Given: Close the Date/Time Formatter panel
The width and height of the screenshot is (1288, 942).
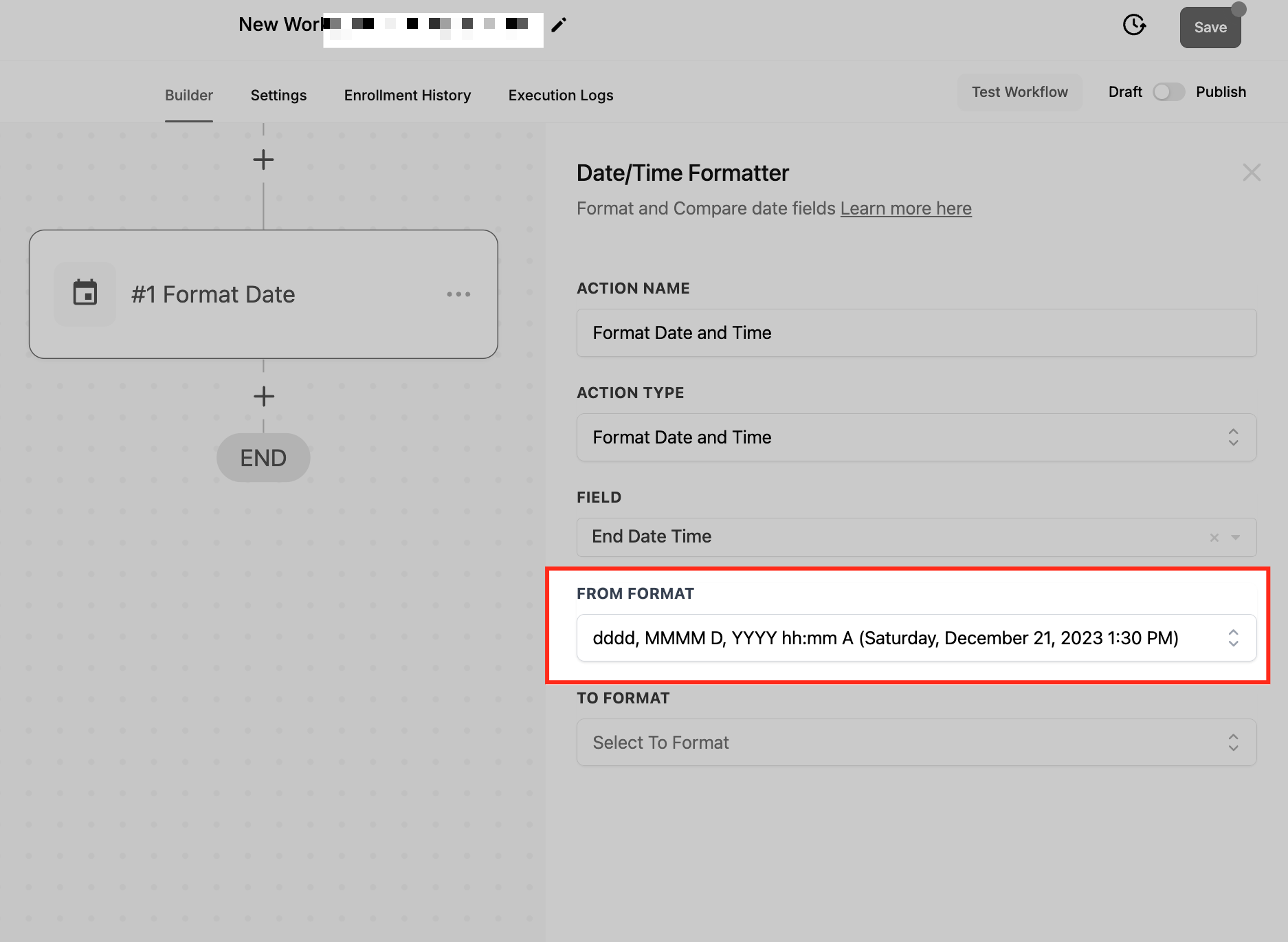Looking at the screenshot, I should (x=1252, y=173).
